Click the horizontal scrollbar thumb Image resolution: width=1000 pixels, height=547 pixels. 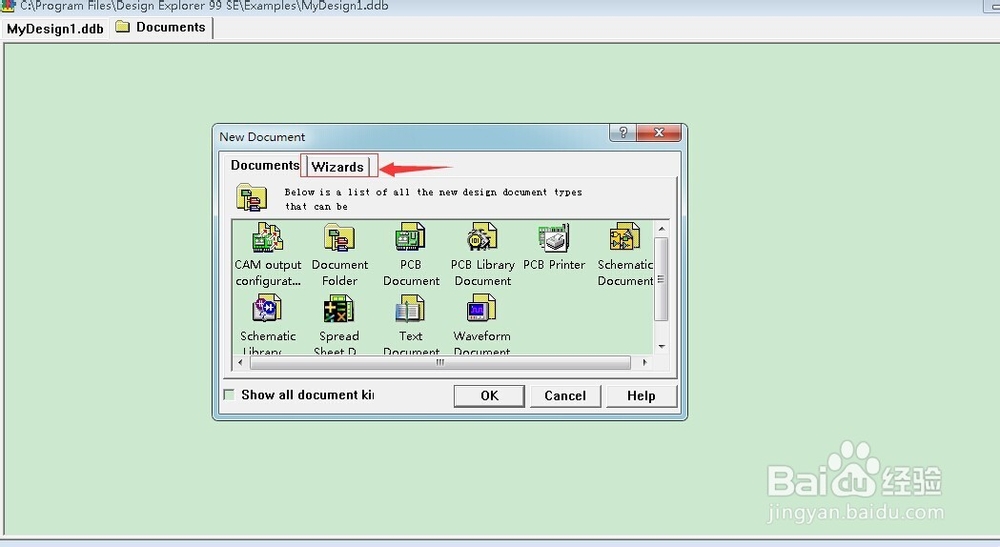pos(440,362)
